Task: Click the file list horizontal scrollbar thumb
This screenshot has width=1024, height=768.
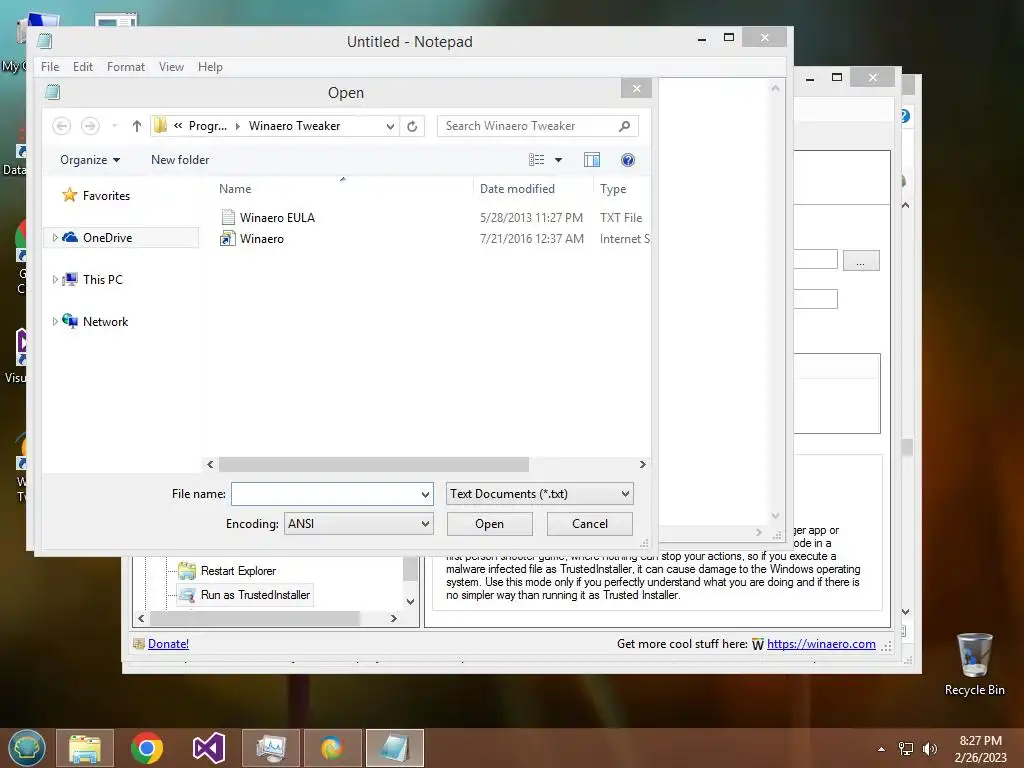Action: pos(374,464)
